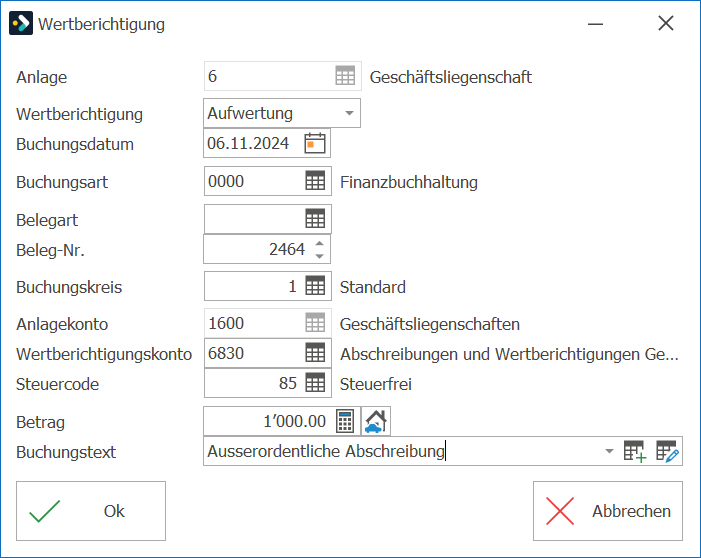Click the Finanzbuchhaltung description text
Screen dimensions: 701x558
pyautogui.click(x=409, y=182)
